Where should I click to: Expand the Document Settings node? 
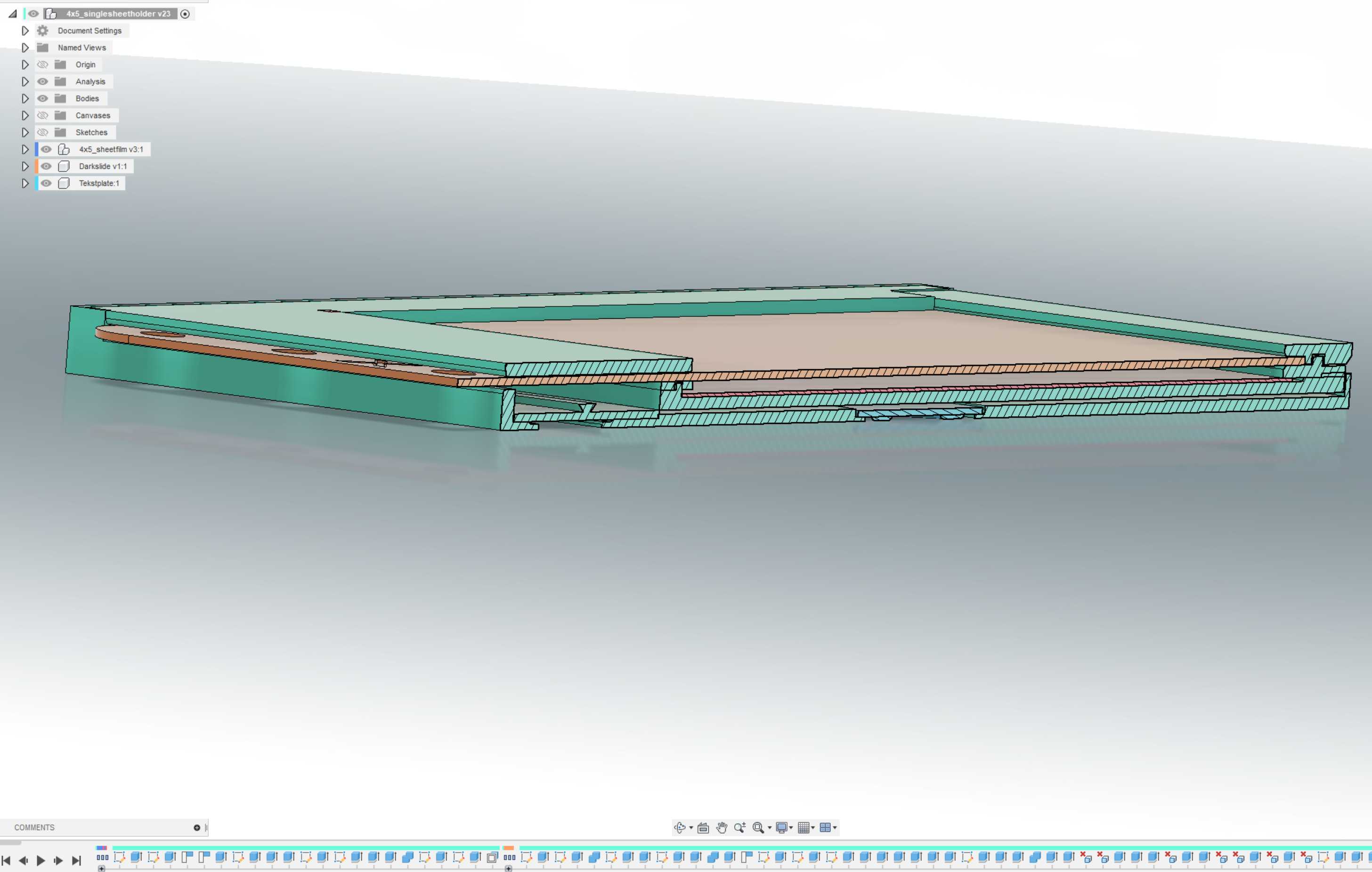(x=25, y=31)
